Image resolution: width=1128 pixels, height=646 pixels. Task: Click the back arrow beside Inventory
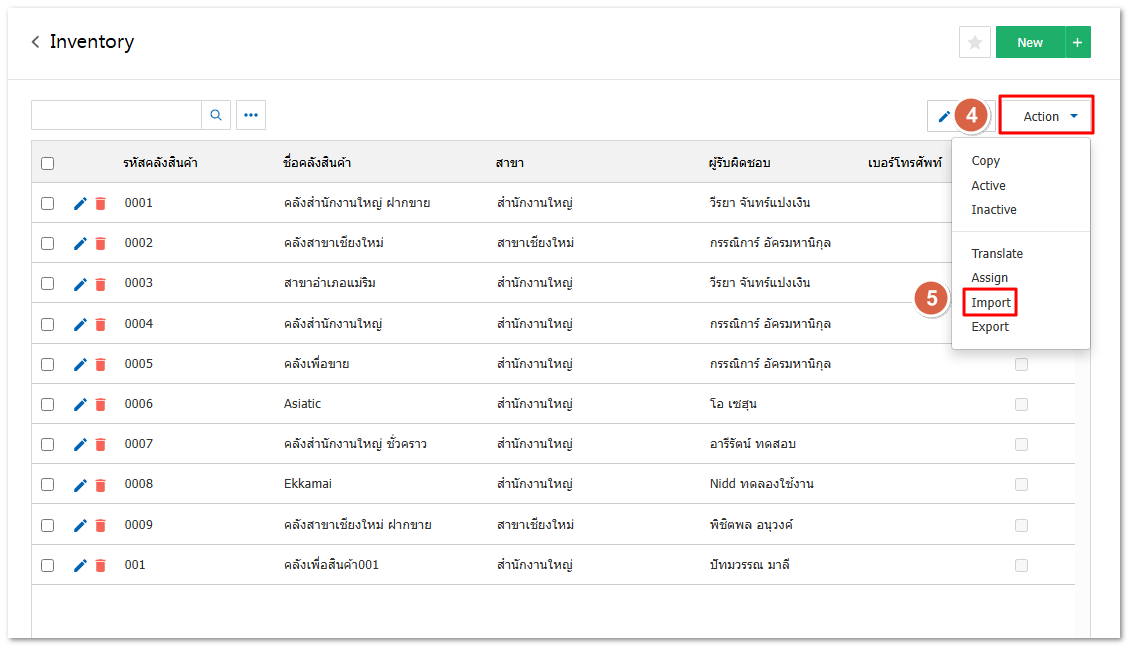click(x=36, y=42)
